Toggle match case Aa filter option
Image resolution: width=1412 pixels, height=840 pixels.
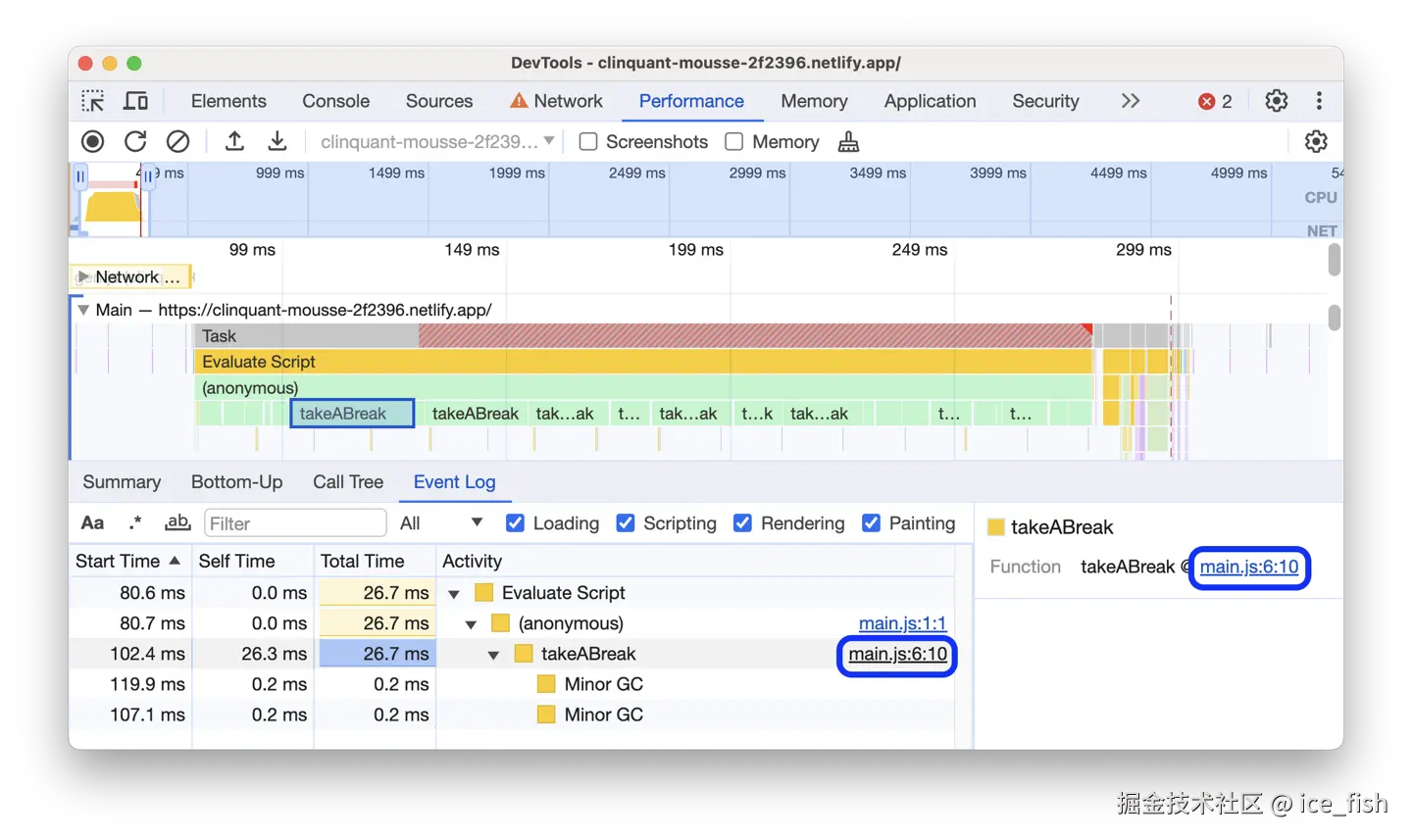[92, 523]
